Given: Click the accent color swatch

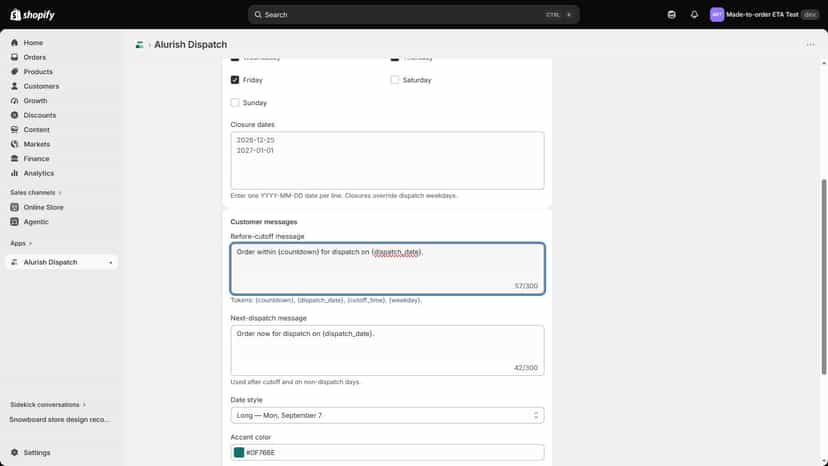Looking at the screenshot, I should (x=239, y=453).
